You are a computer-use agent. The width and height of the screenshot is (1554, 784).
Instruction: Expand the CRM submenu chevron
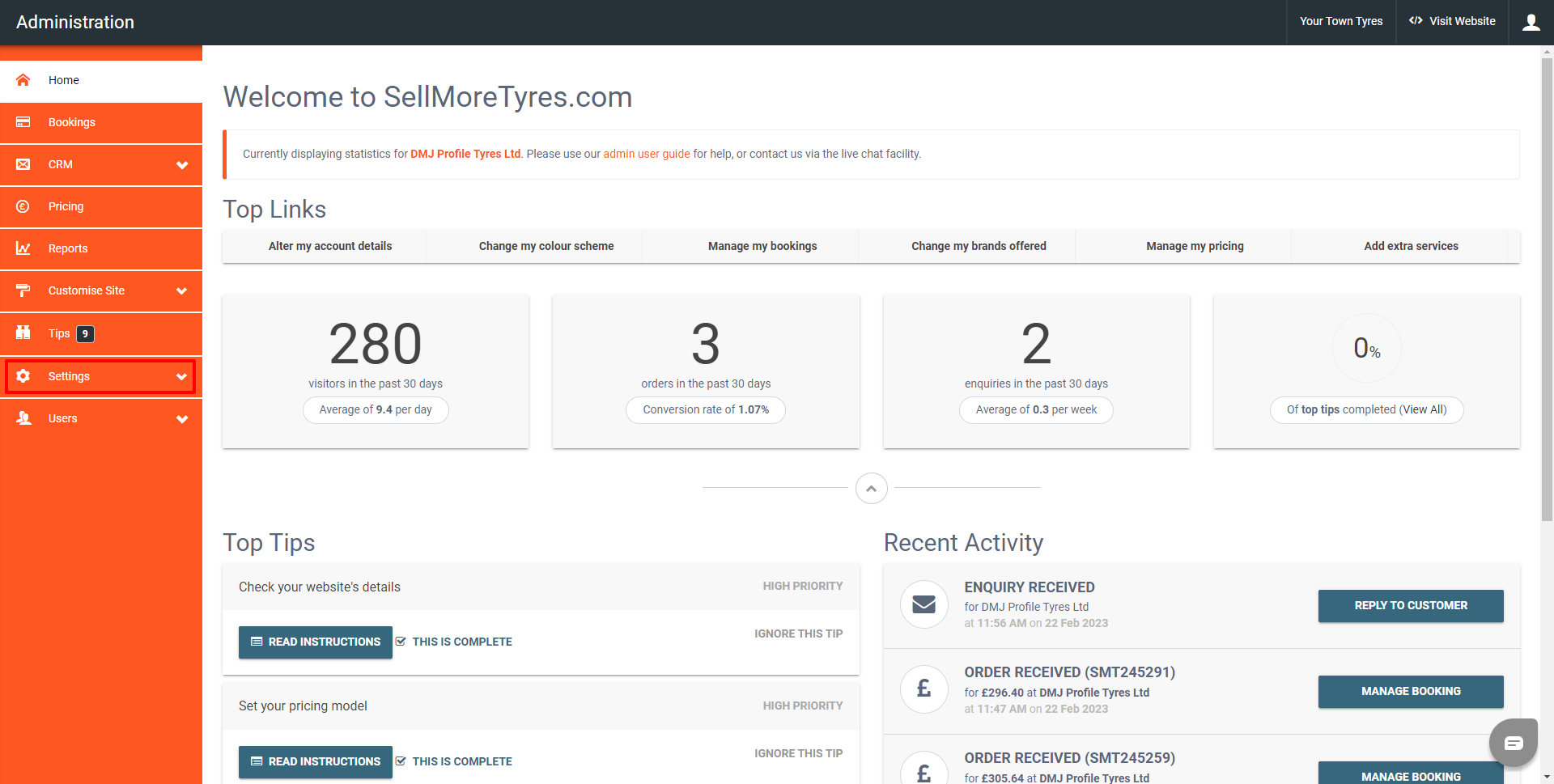[x=182, y=165]
